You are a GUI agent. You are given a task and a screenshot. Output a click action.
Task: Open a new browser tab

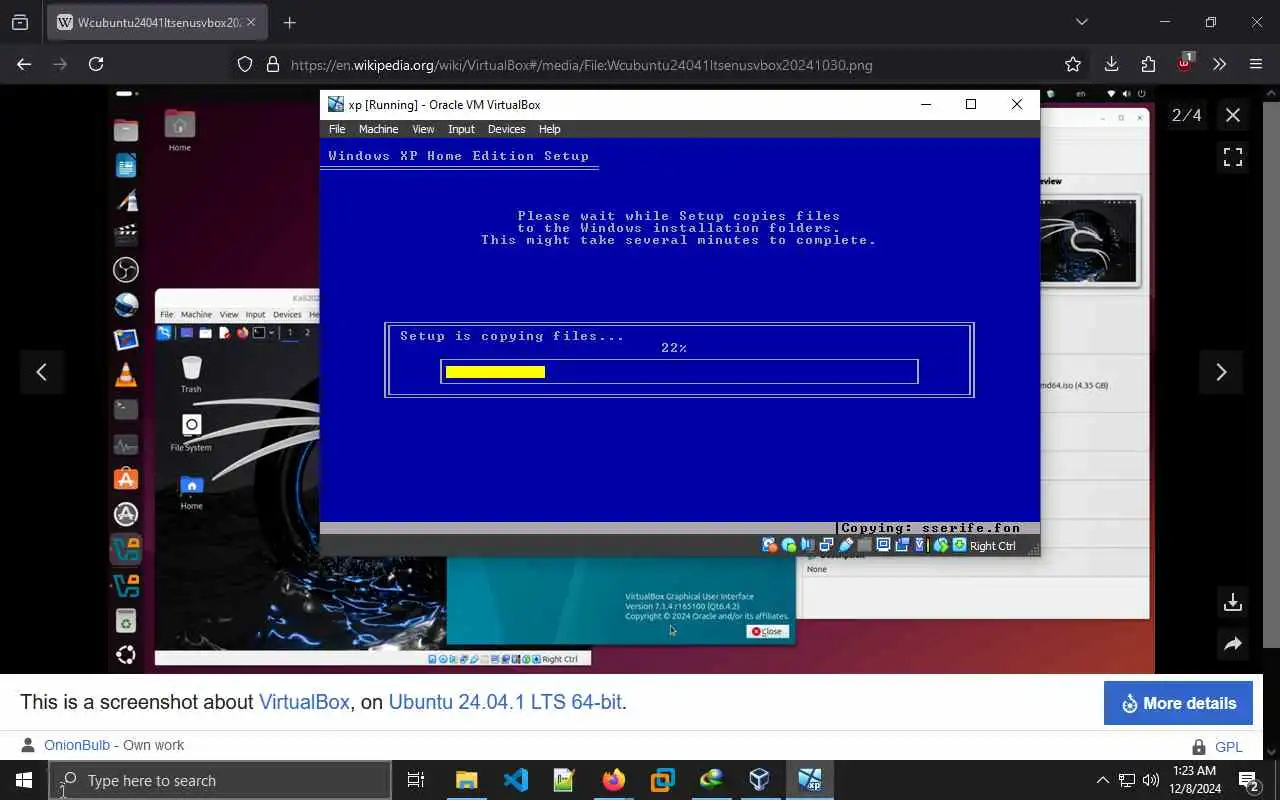click(289, 22)
